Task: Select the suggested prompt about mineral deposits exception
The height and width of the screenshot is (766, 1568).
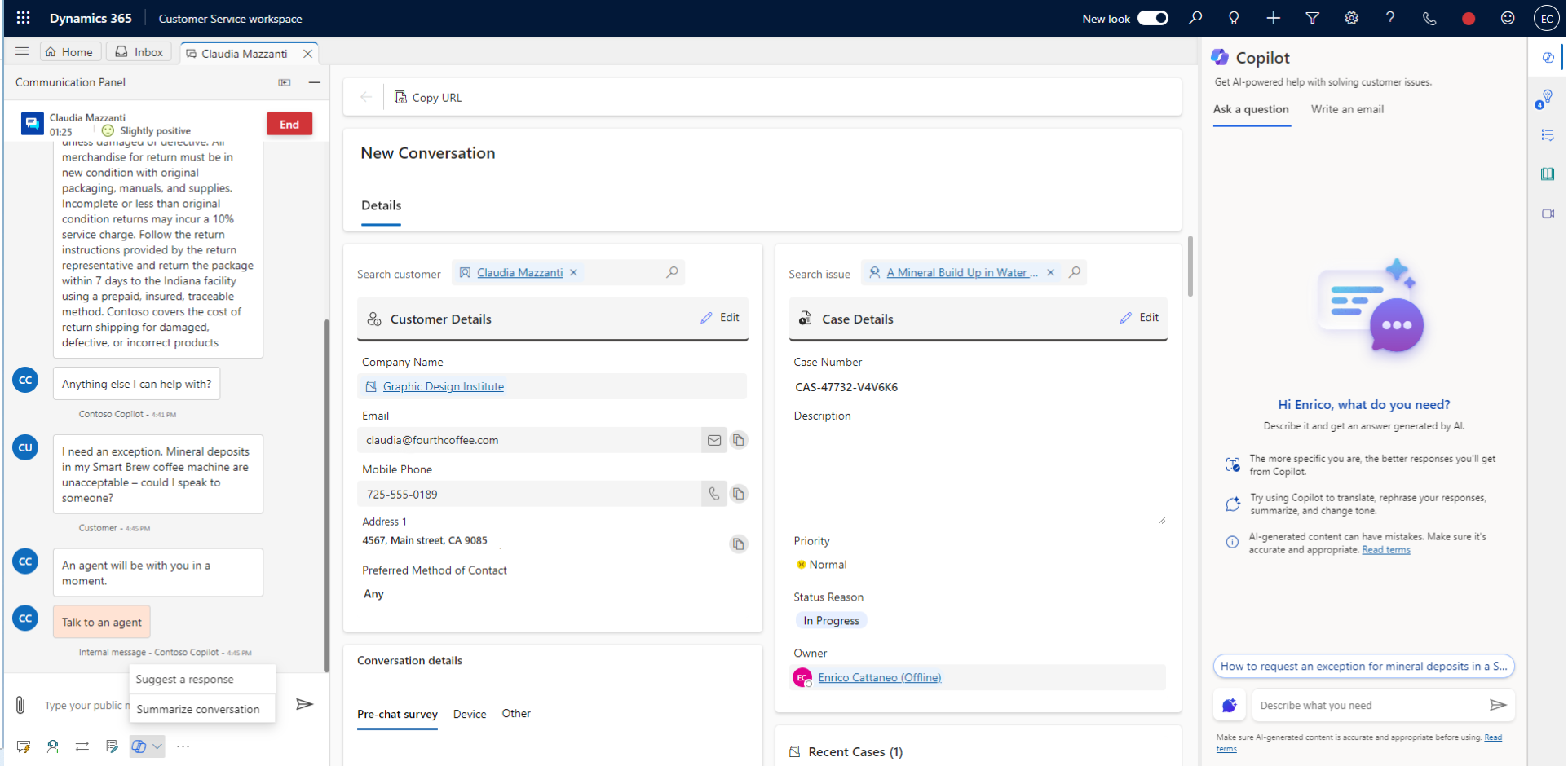Action: point(1363,666)
